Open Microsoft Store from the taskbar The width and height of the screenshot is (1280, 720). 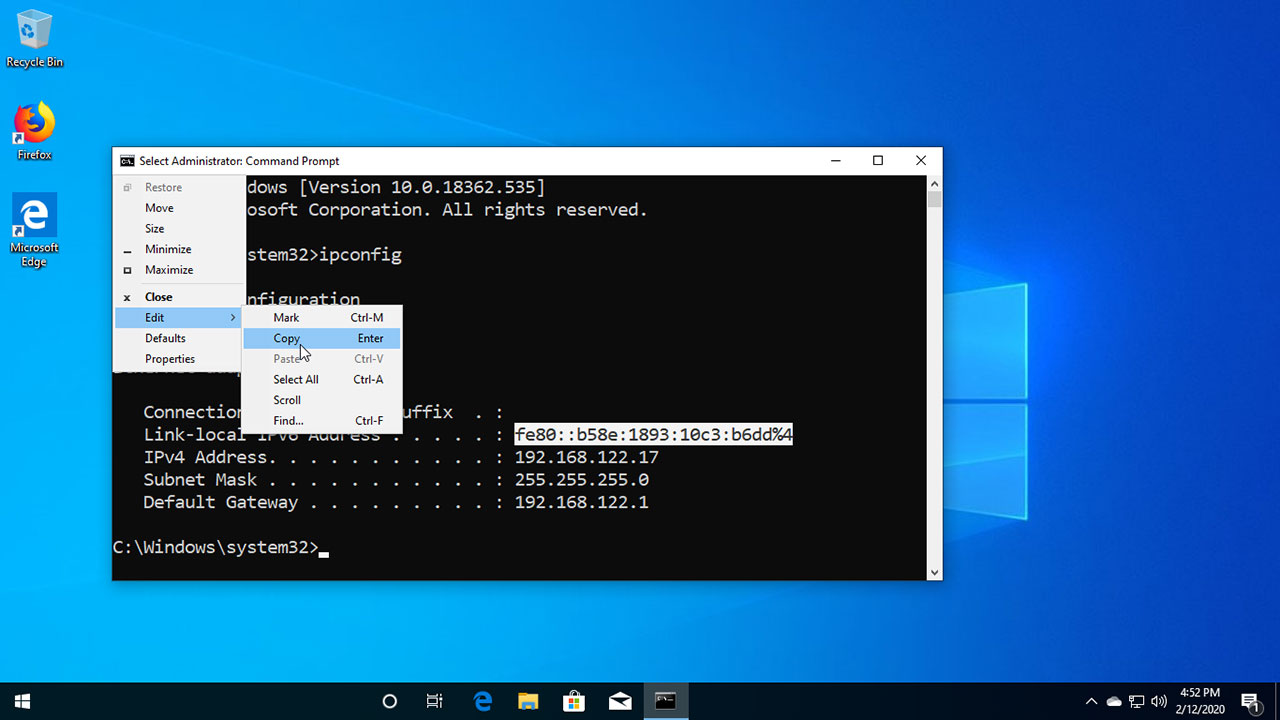[574, 701]
